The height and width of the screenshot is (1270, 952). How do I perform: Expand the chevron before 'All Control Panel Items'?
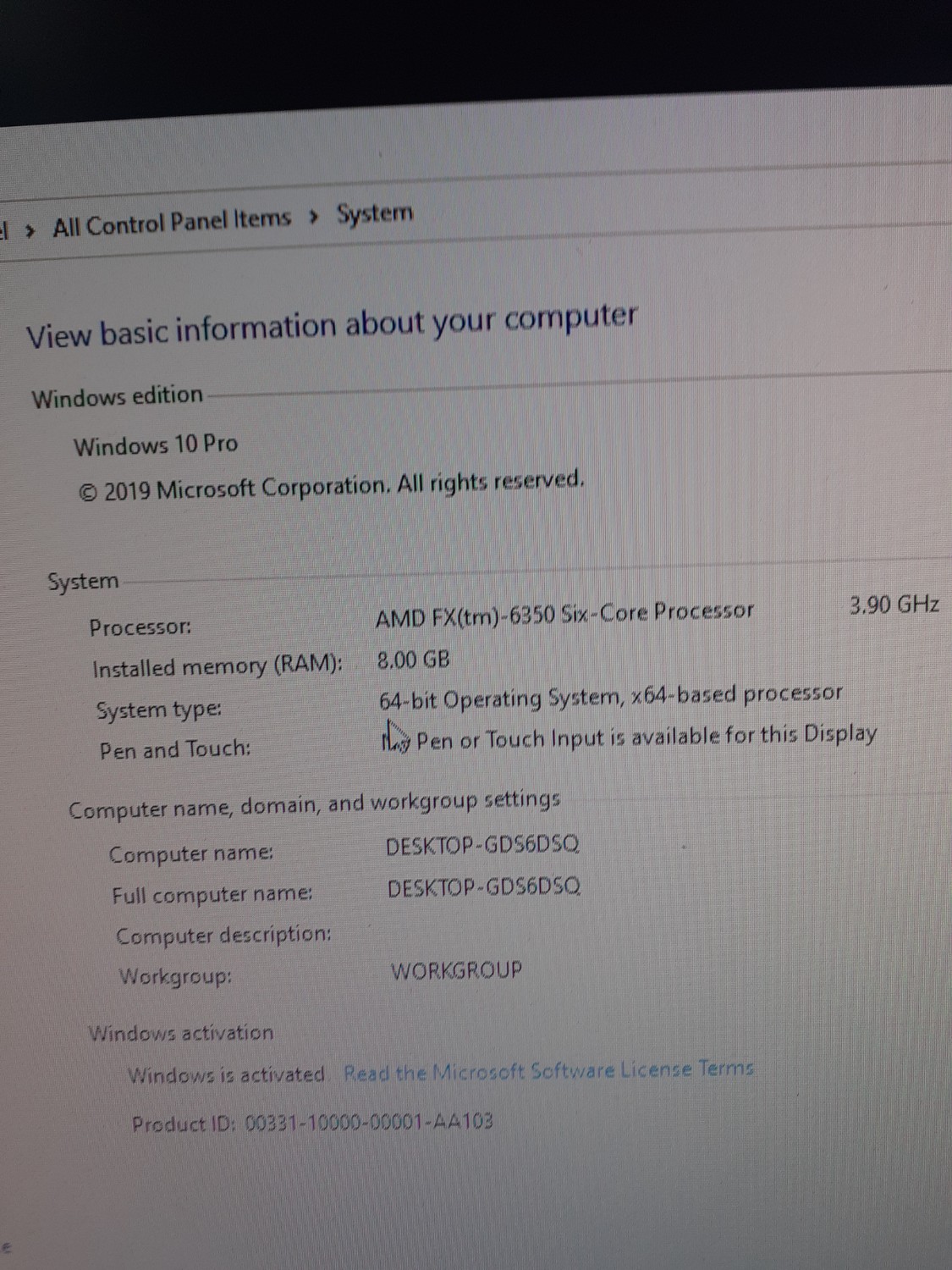(x=31, y=229)
